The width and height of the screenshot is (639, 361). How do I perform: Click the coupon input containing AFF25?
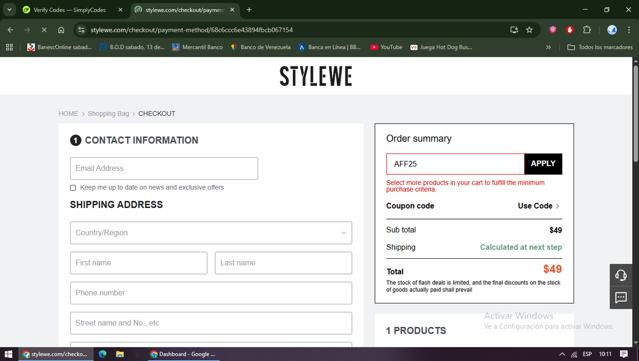455,164
